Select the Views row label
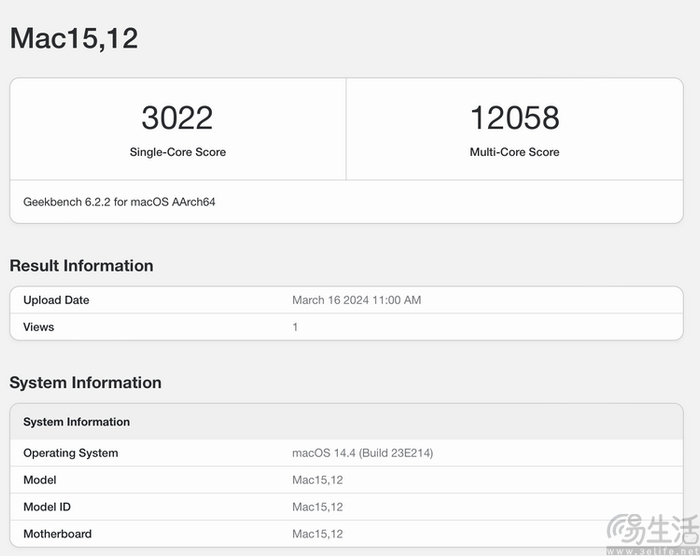The image size is (700, 556). tap(39, 327)
